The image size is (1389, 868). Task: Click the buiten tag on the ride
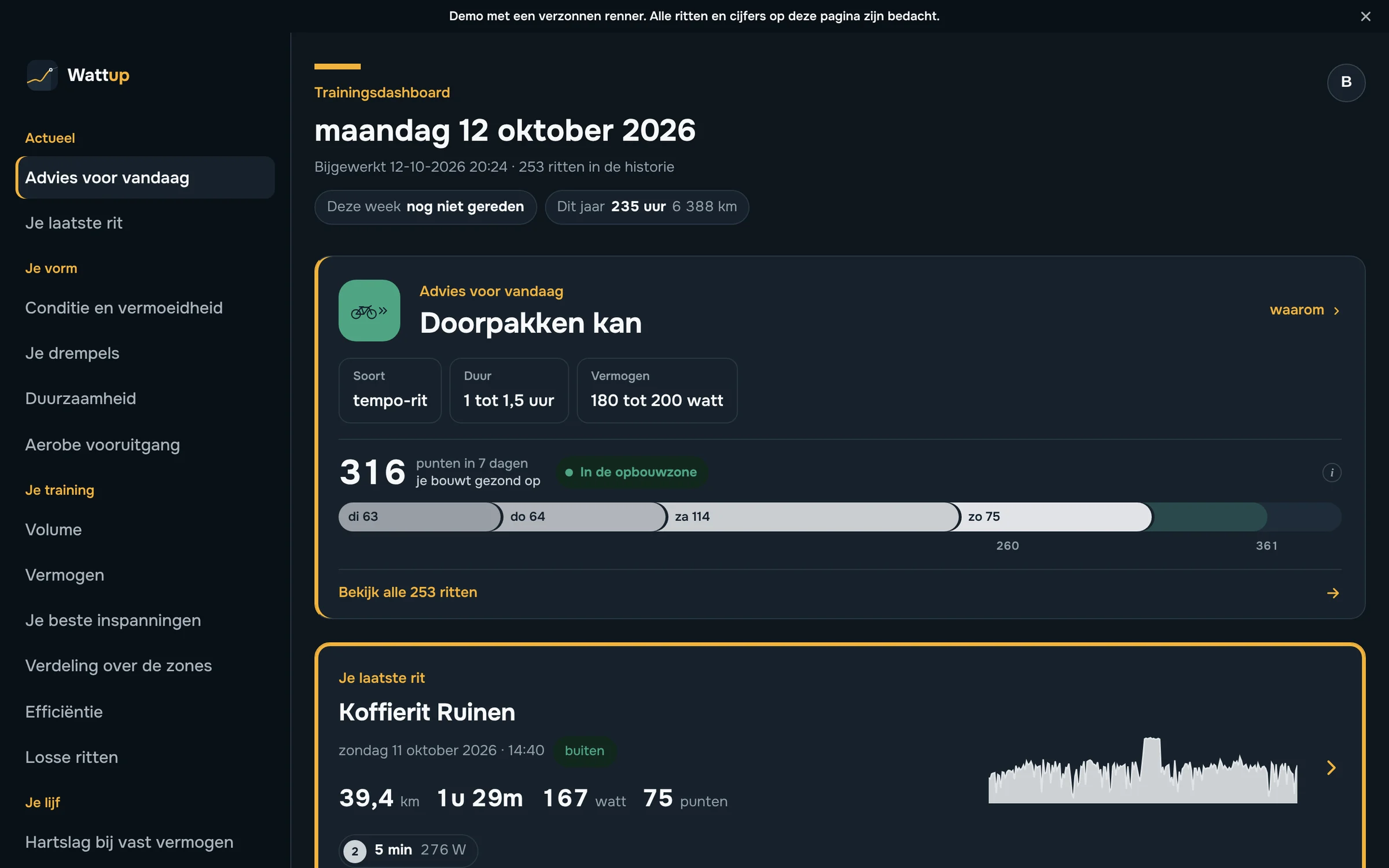pyautogui.click(x=584, y=751)
